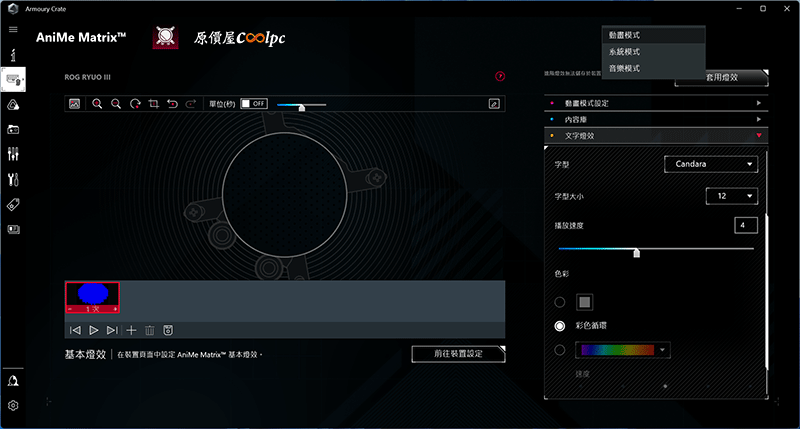Click the right panel vertical scrollbar
The width and height of the screenshot is (800, 429).
click(x=767, y=291)
